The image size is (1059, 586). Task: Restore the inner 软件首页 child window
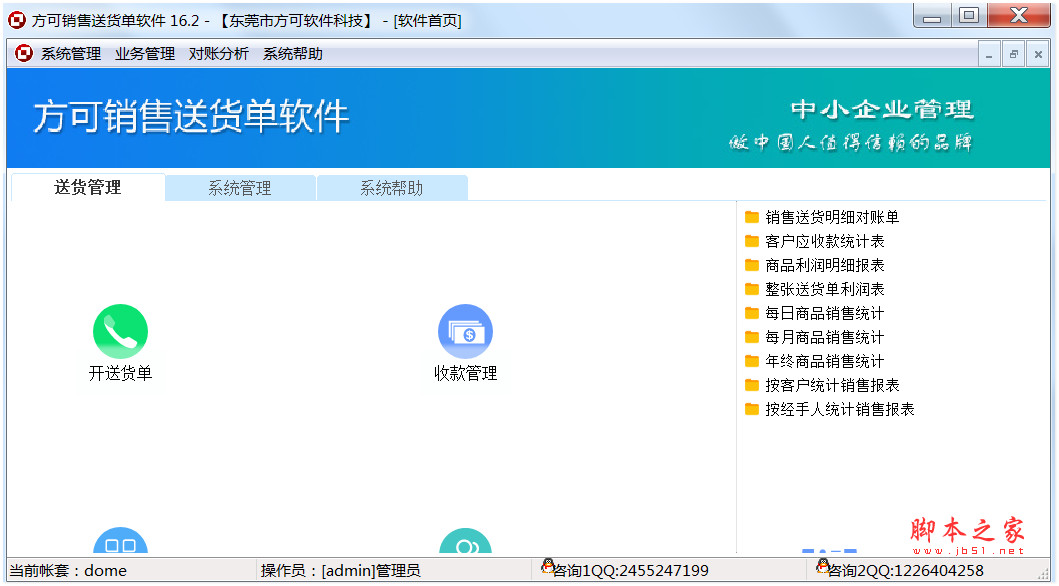(1014, 55)
